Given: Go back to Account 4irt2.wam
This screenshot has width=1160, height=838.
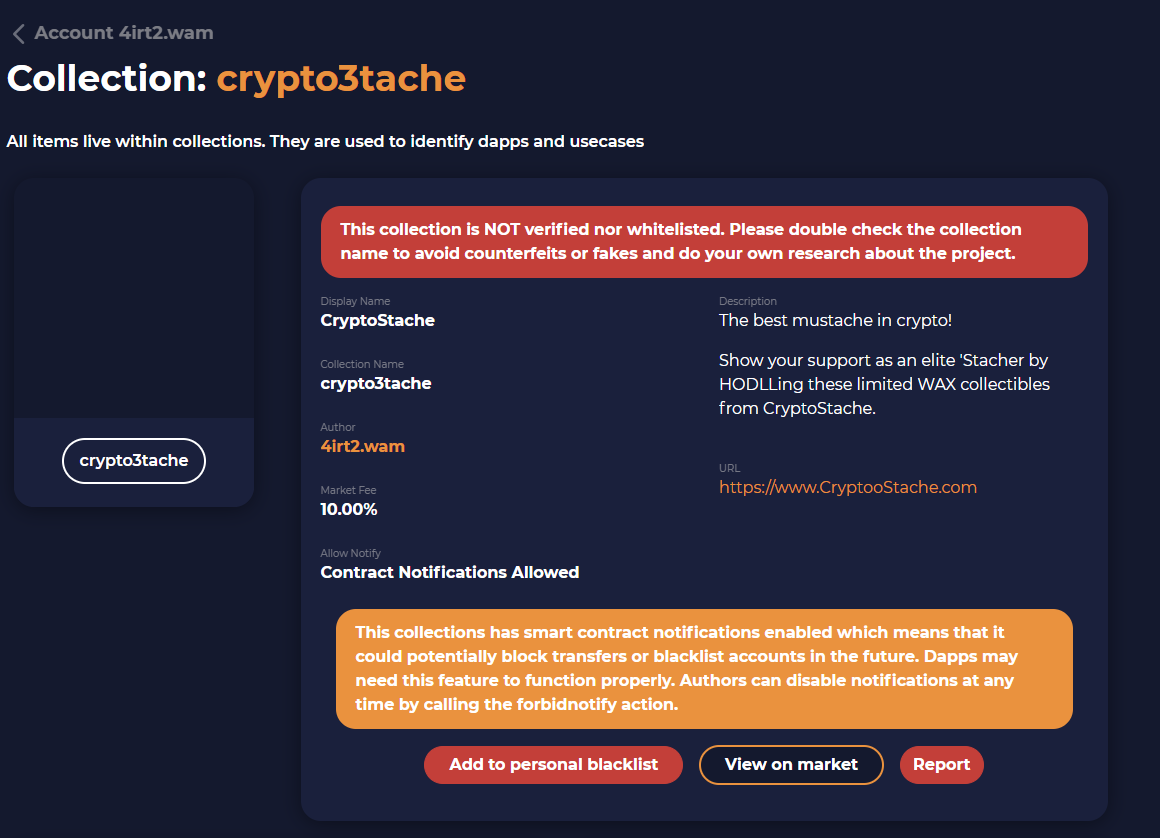Looking at the screenshot, I should point(124,33).
